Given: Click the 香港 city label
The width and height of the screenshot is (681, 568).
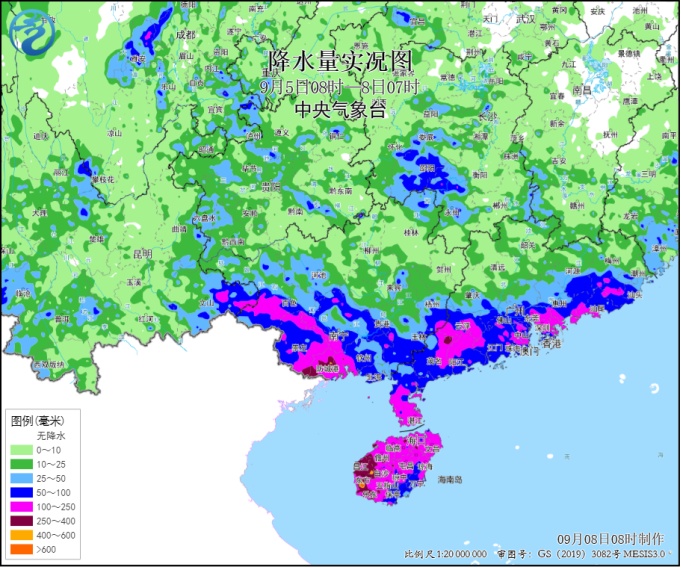Looking at the screenshot, I should [551, 344].
